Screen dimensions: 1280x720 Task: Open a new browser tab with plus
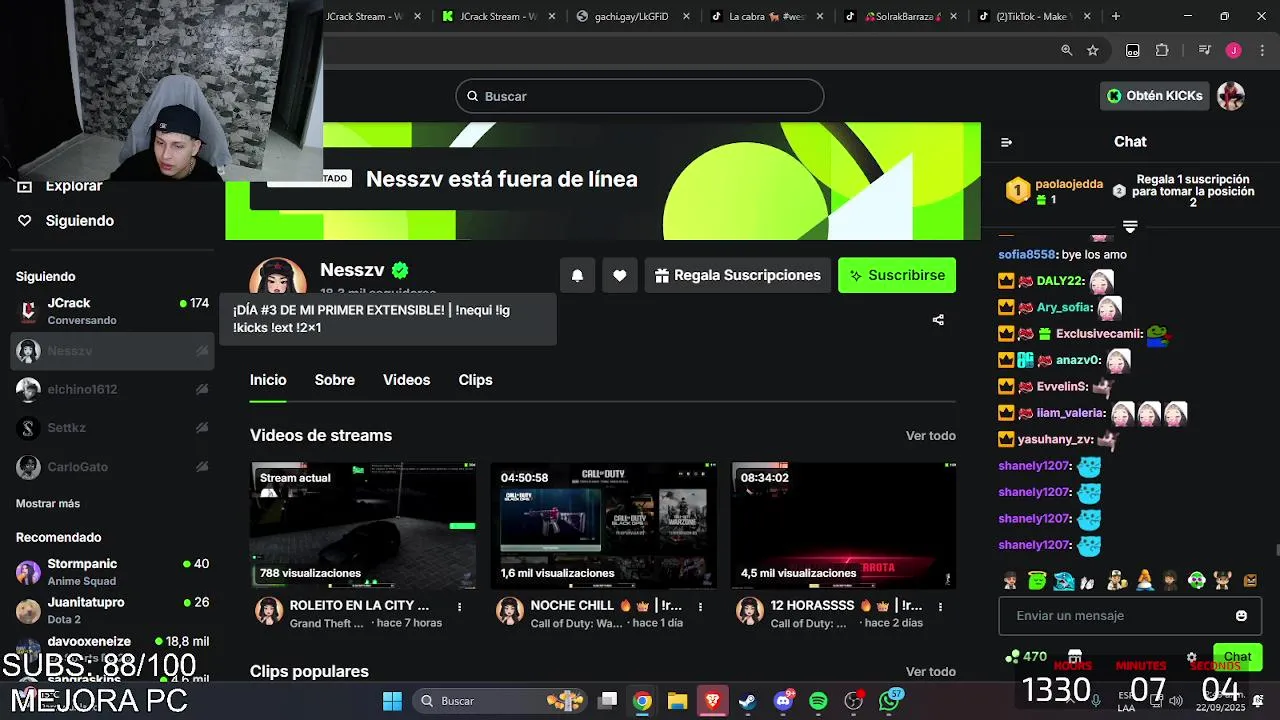coord(1116,16)
